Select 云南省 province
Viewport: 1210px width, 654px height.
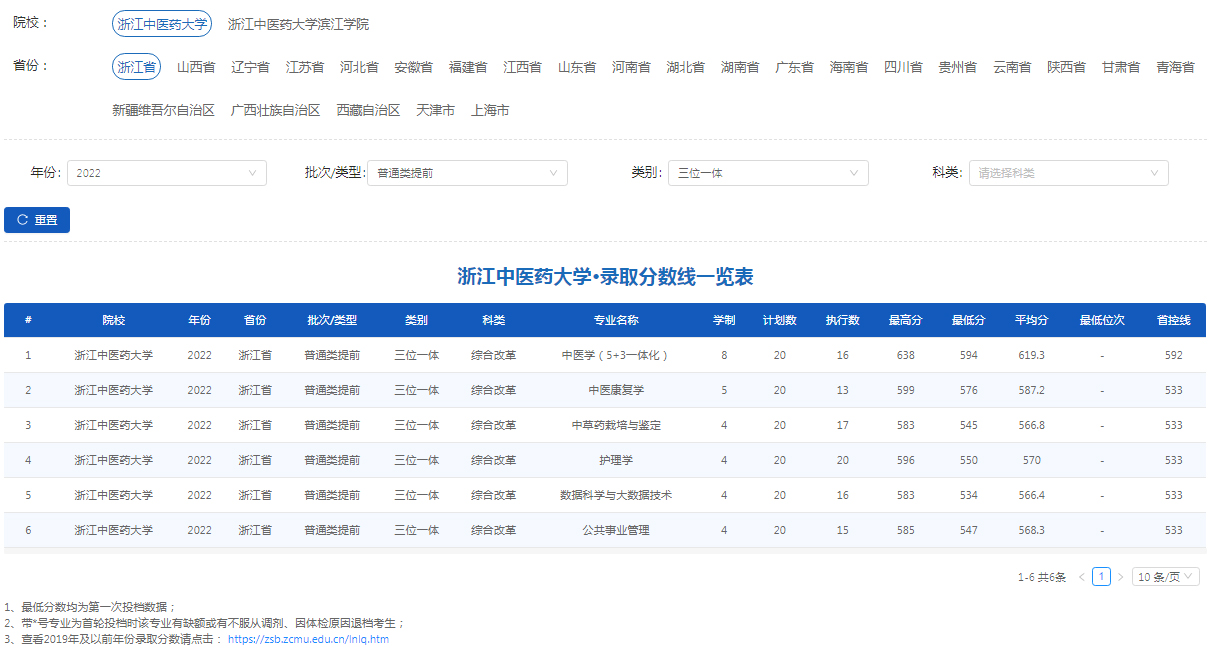[1012, 67]
